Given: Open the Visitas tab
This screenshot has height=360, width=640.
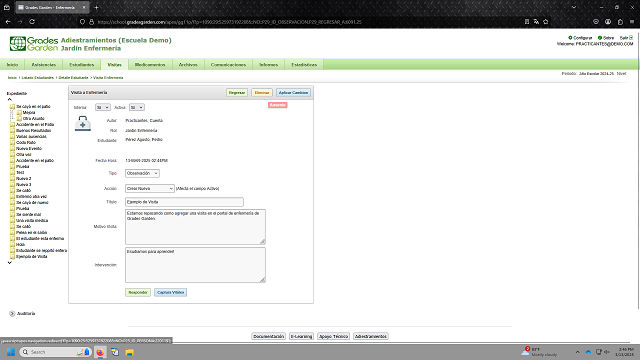Looking at the screenshot, I should coord(114,64).
